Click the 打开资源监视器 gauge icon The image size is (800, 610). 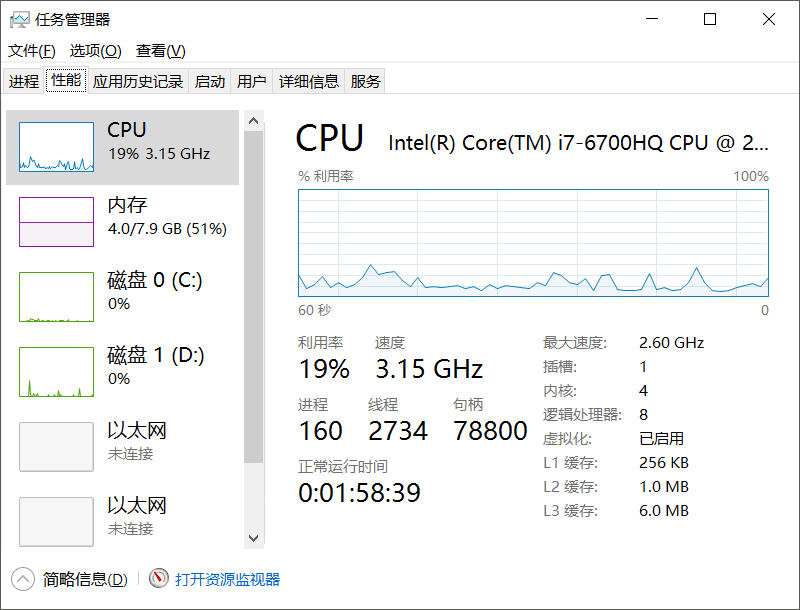[159, 579]
